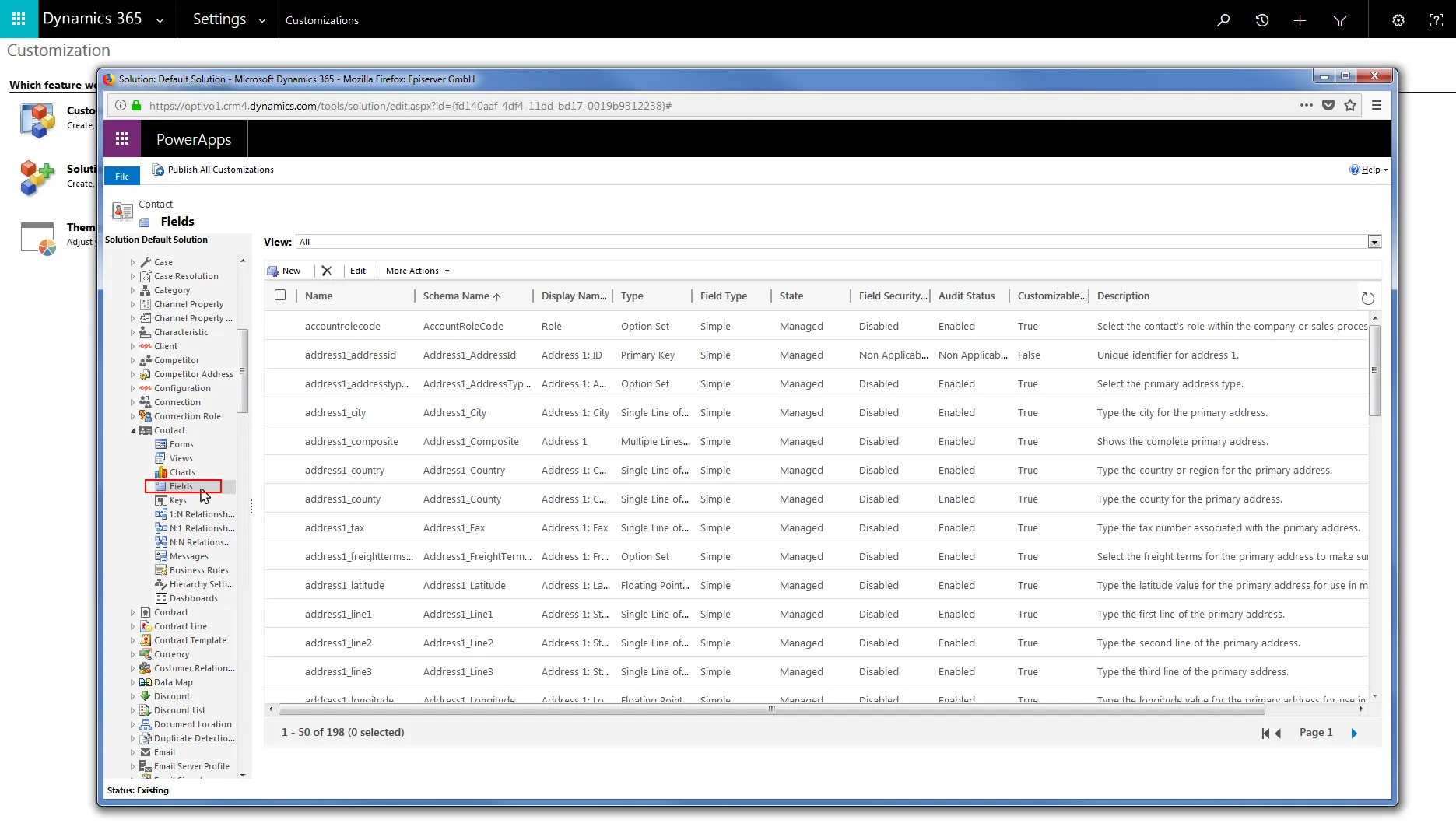Open the File menu tab
1456x823 pixels.
(x=122, y=176)
